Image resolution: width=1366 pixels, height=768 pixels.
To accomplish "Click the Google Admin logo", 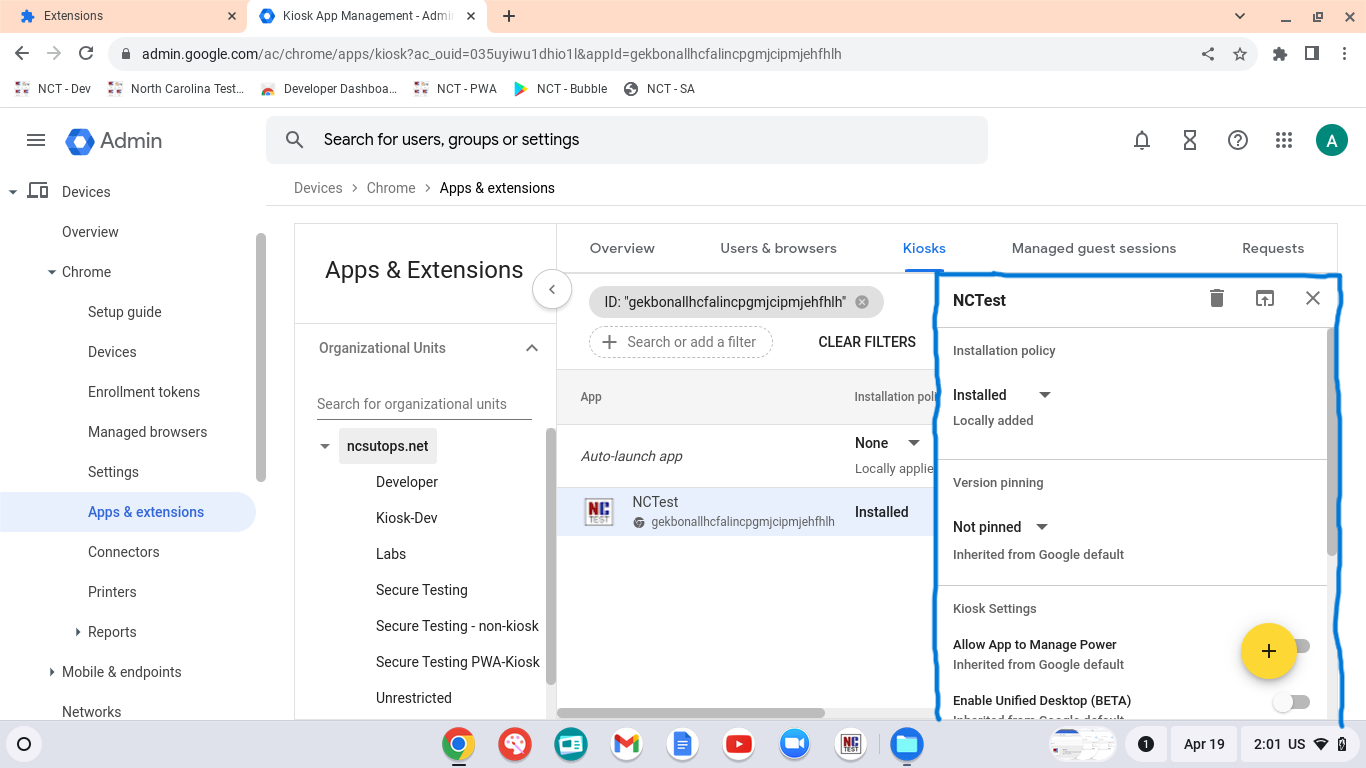I will [114, 140].
